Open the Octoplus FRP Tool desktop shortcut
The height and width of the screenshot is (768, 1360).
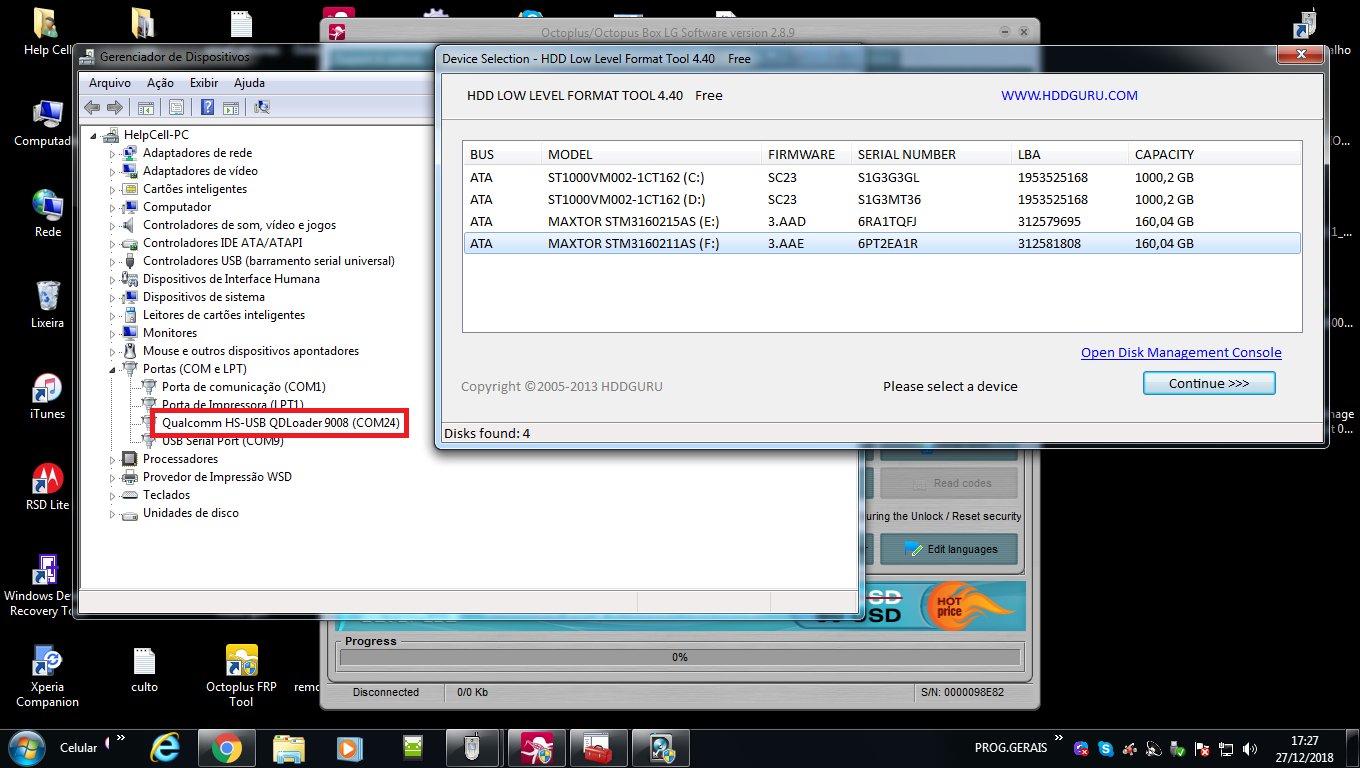click(x=241, y=675)
